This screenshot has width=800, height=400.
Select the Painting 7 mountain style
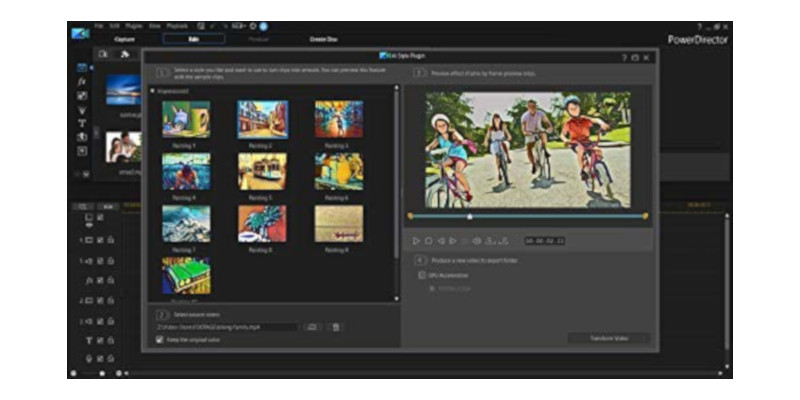pyautogui.click(x=186, y=223)
